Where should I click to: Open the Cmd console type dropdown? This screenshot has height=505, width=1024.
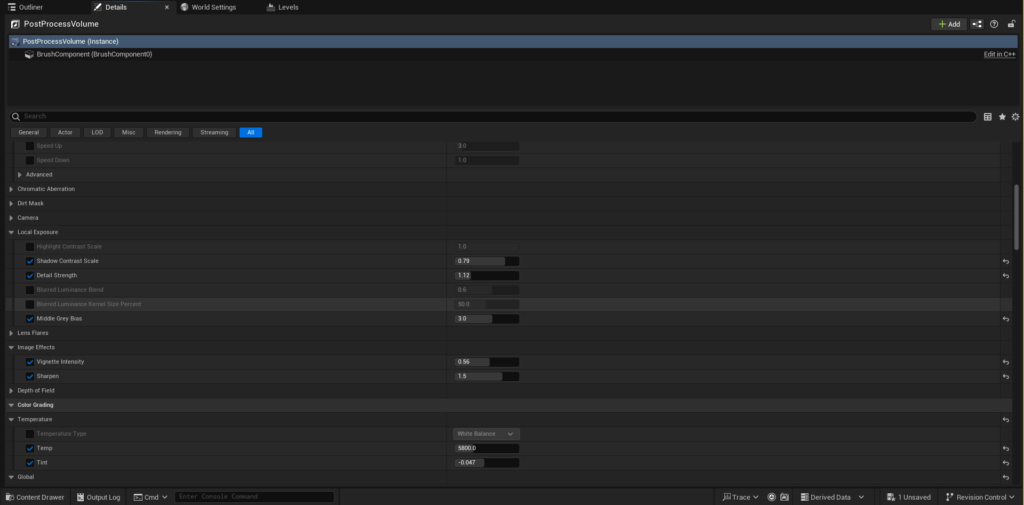[x=151, y=497]
